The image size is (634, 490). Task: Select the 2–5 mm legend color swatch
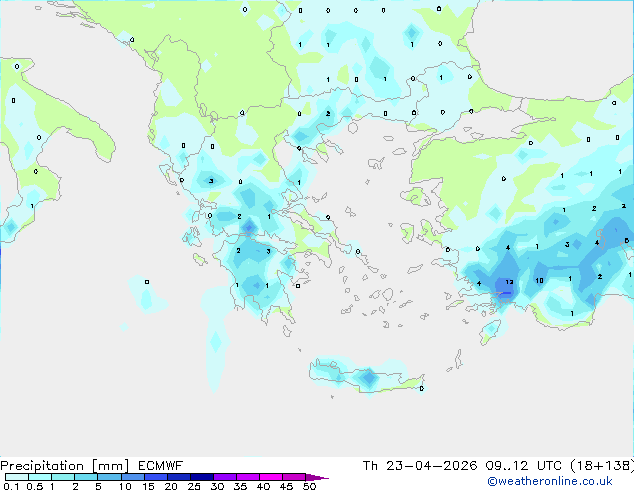pos(86,477)
